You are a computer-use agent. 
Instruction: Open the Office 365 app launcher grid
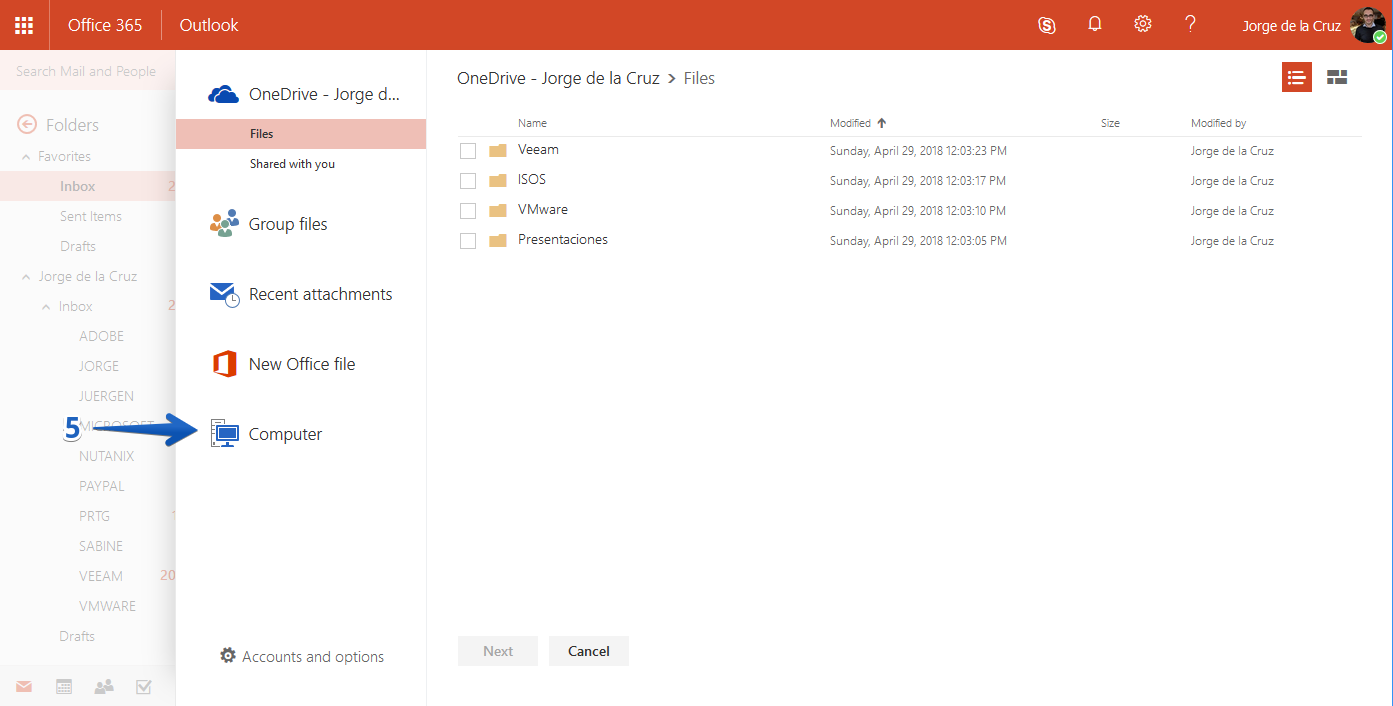[24, 25]
